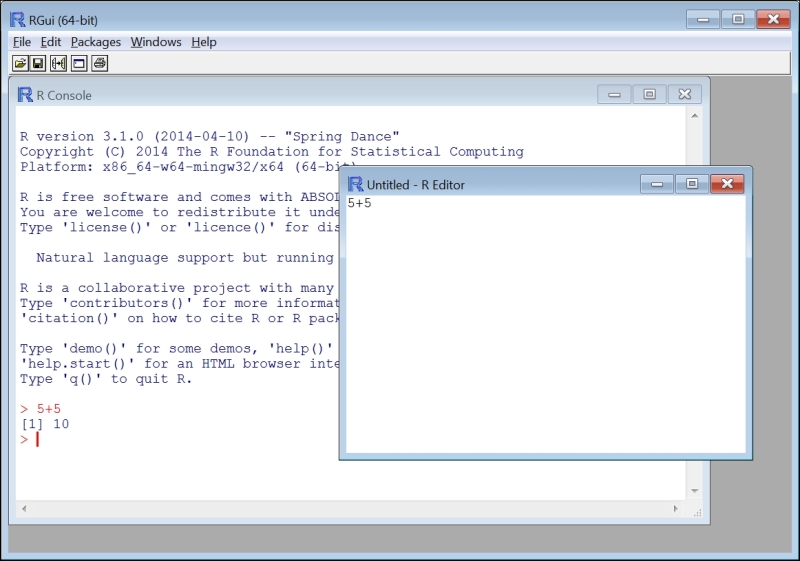Click the "R Console" title text
The image size is (800, 561).
[x=64, y=95]
